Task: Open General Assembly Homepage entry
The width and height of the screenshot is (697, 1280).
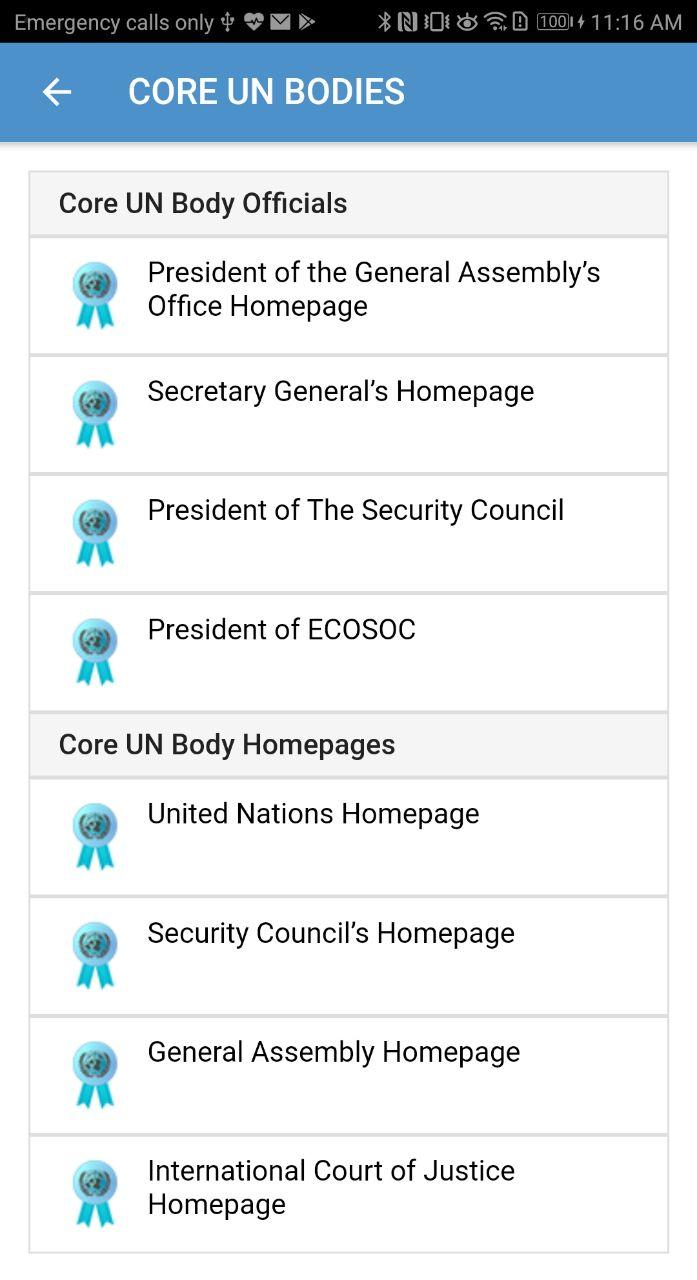Action: [348, 1074]
